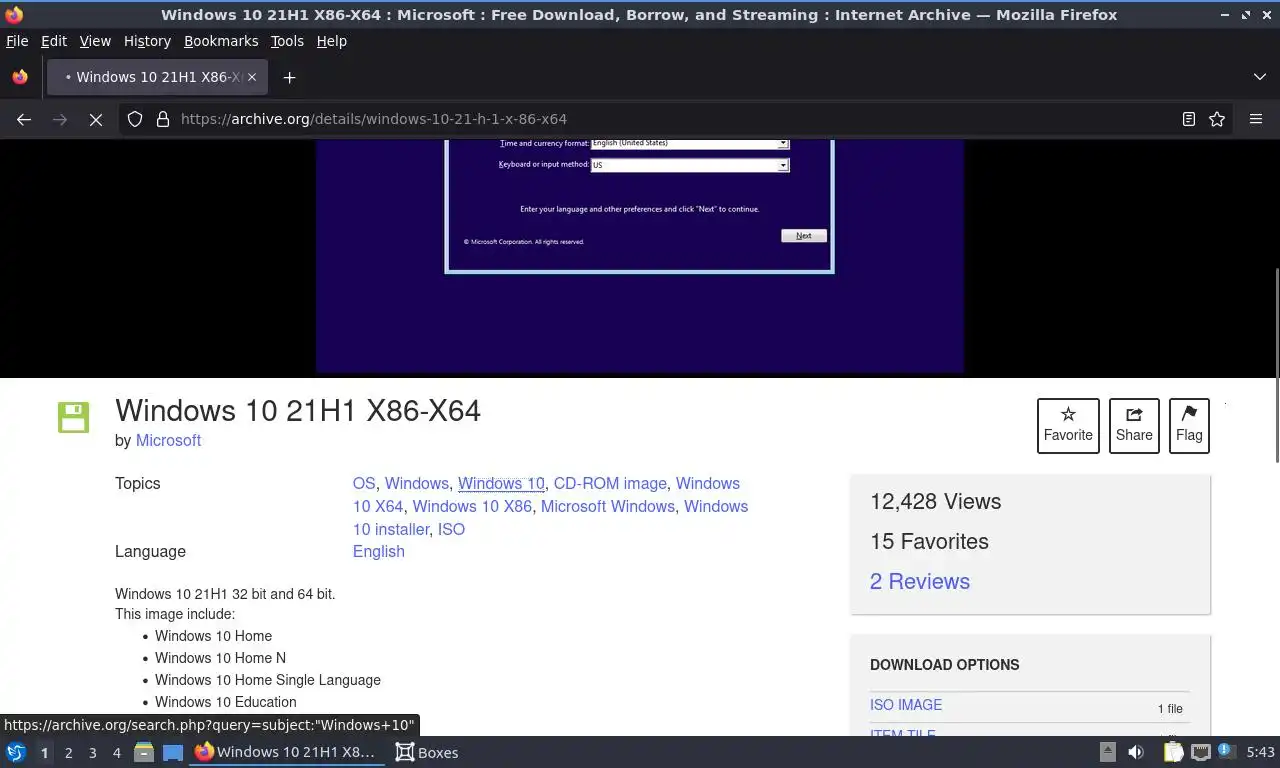The width and height of the screenshot is (1280, 768).
Task: Favorite this item with star button
Action: pos(1068,425)
